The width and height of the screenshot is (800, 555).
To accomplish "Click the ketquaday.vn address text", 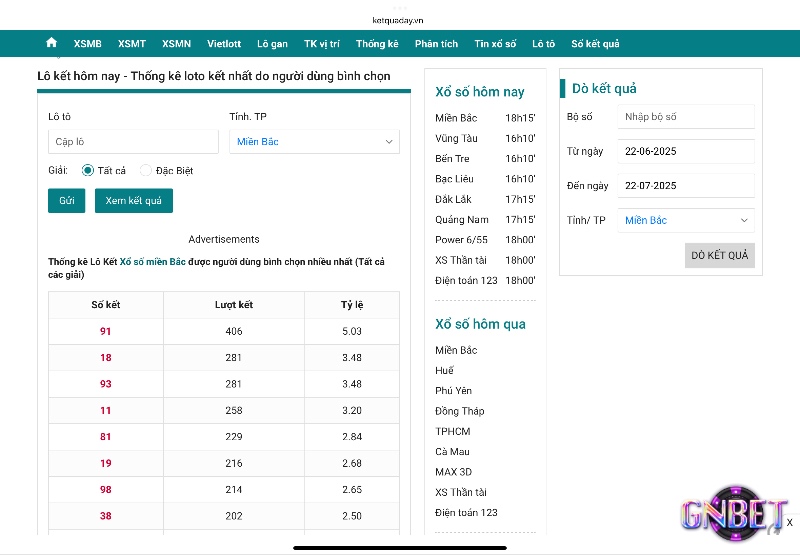I will coord(398,20).
